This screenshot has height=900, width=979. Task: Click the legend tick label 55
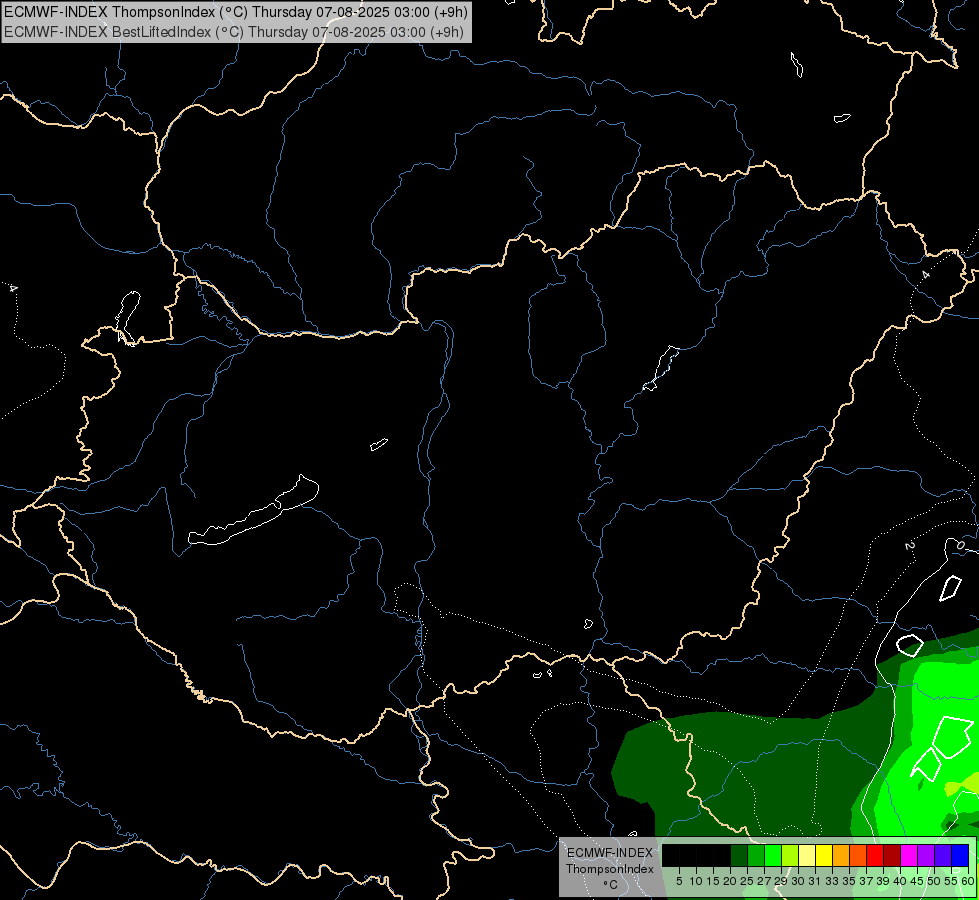click(952, 881)
